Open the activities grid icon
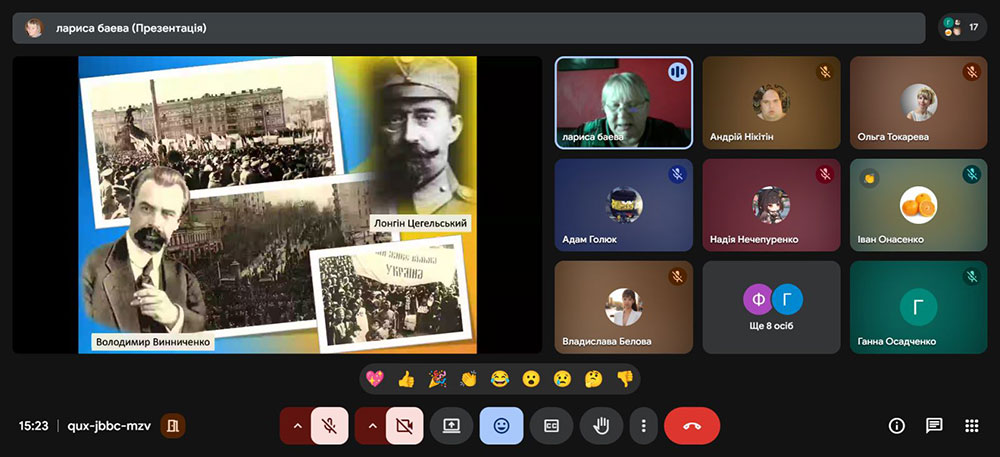 click(971, 425)
